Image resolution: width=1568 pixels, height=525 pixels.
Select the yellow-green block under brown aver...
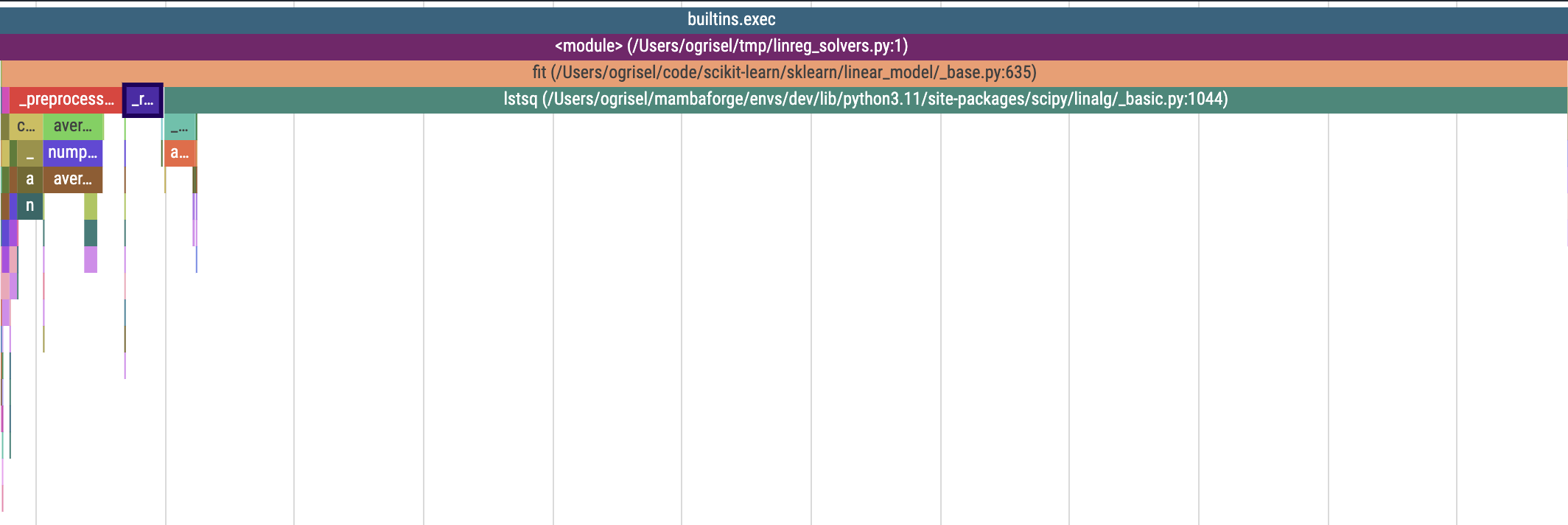pos(91,206)
